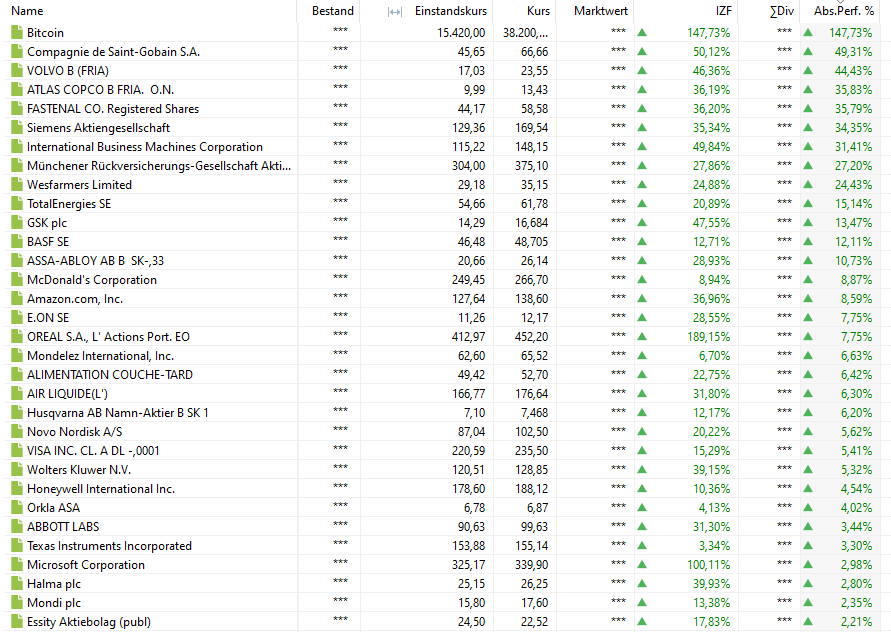Click the security icon next to Microsoft Corporation
Image resolution: width=891 pixels, height=632 pixels.
[x=16, y=565]
